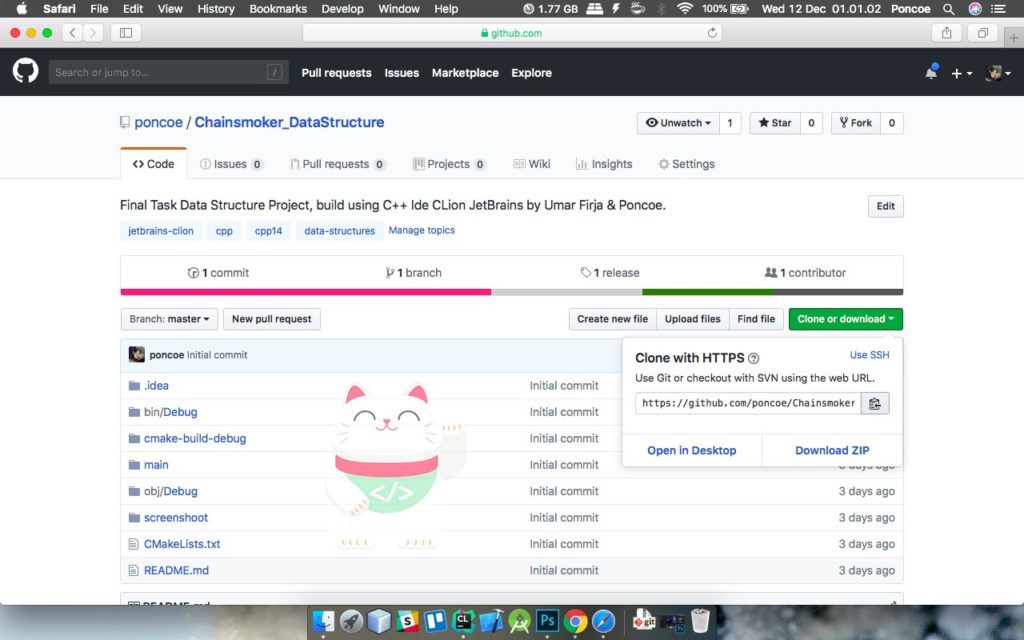Click the language breakdown color bar
Viewport: 1024px width, 640px height.
[511, 292]
